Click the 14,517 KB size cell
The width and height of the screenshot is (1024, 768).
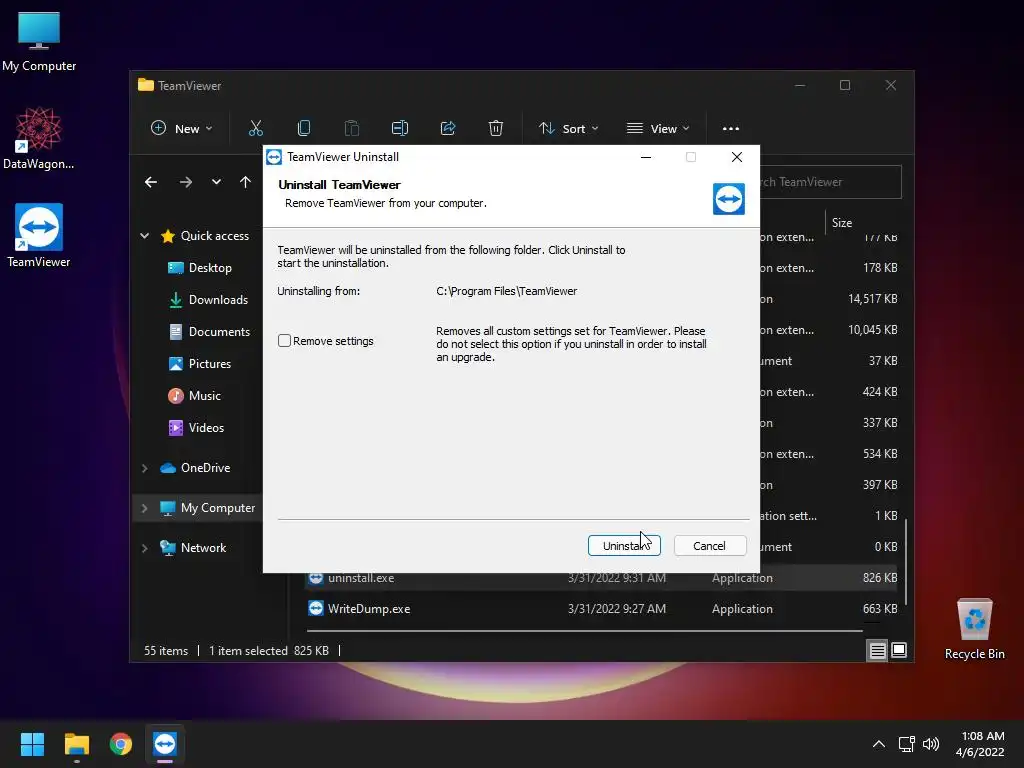click(x=872, y=298)
